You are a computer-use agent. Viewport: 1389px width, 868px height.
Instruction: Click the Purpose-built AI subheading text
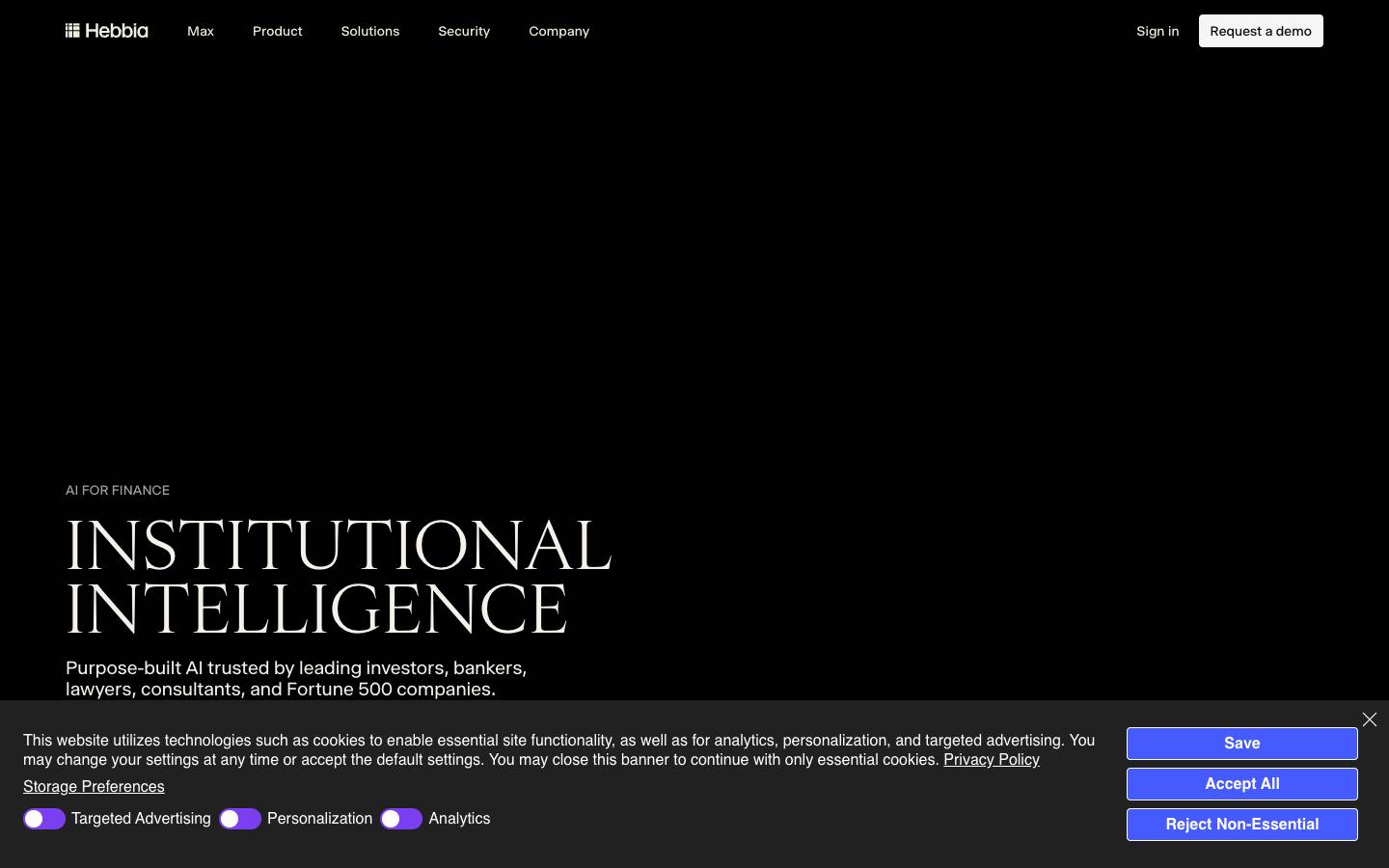(296, 679)
